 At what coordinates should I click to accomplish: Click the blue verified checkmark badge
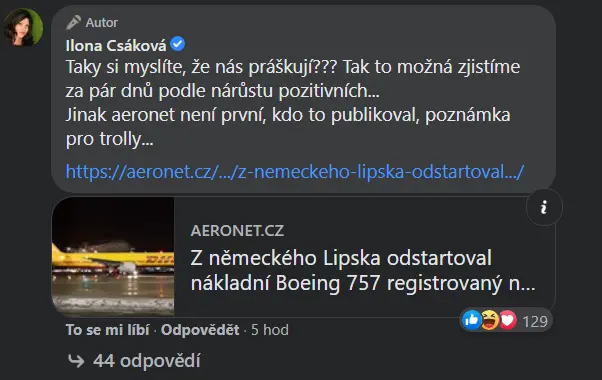pos(177,44)
